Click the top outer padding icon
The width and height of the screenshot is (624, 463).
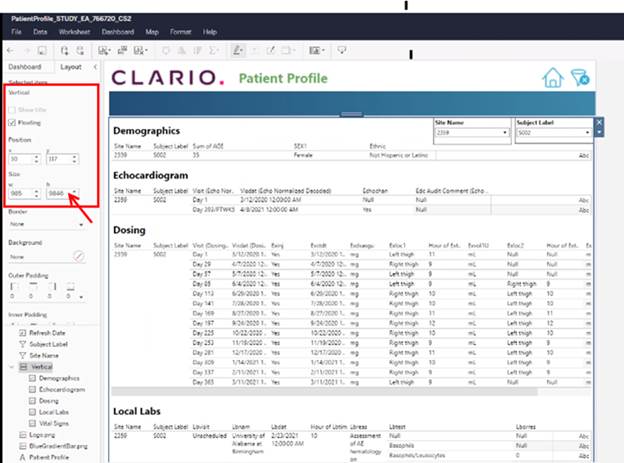coord(33,286)
